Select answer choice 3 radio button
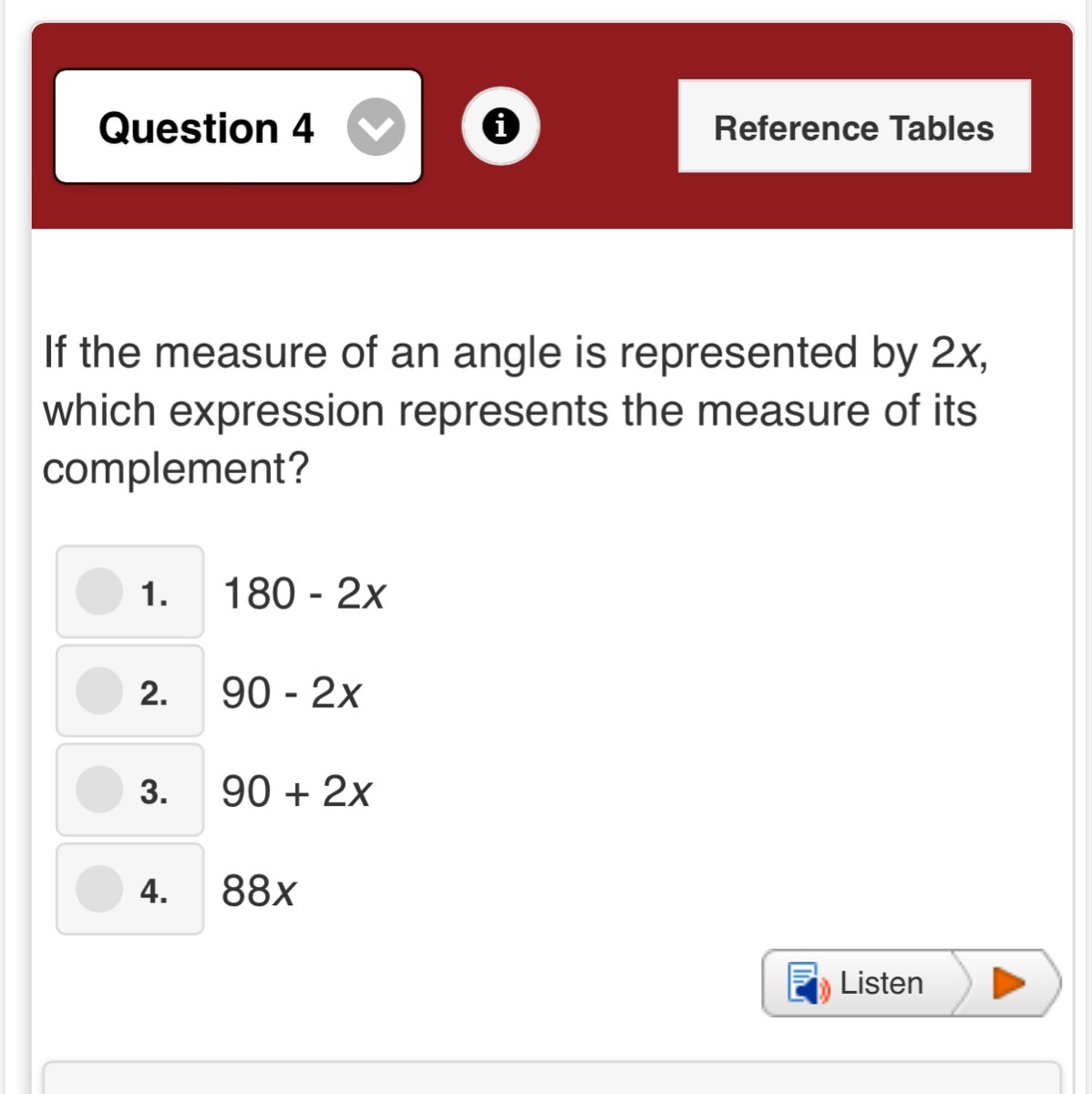 pyautogui.click(x=99, y=790)
